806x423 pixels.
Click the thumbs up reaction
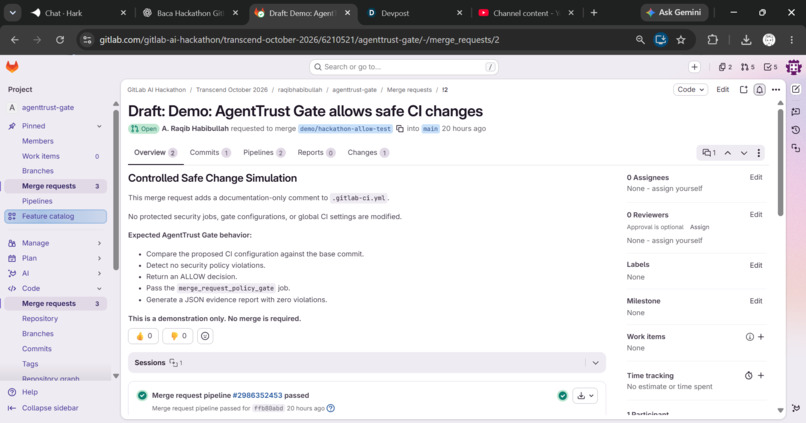[143, 336]
